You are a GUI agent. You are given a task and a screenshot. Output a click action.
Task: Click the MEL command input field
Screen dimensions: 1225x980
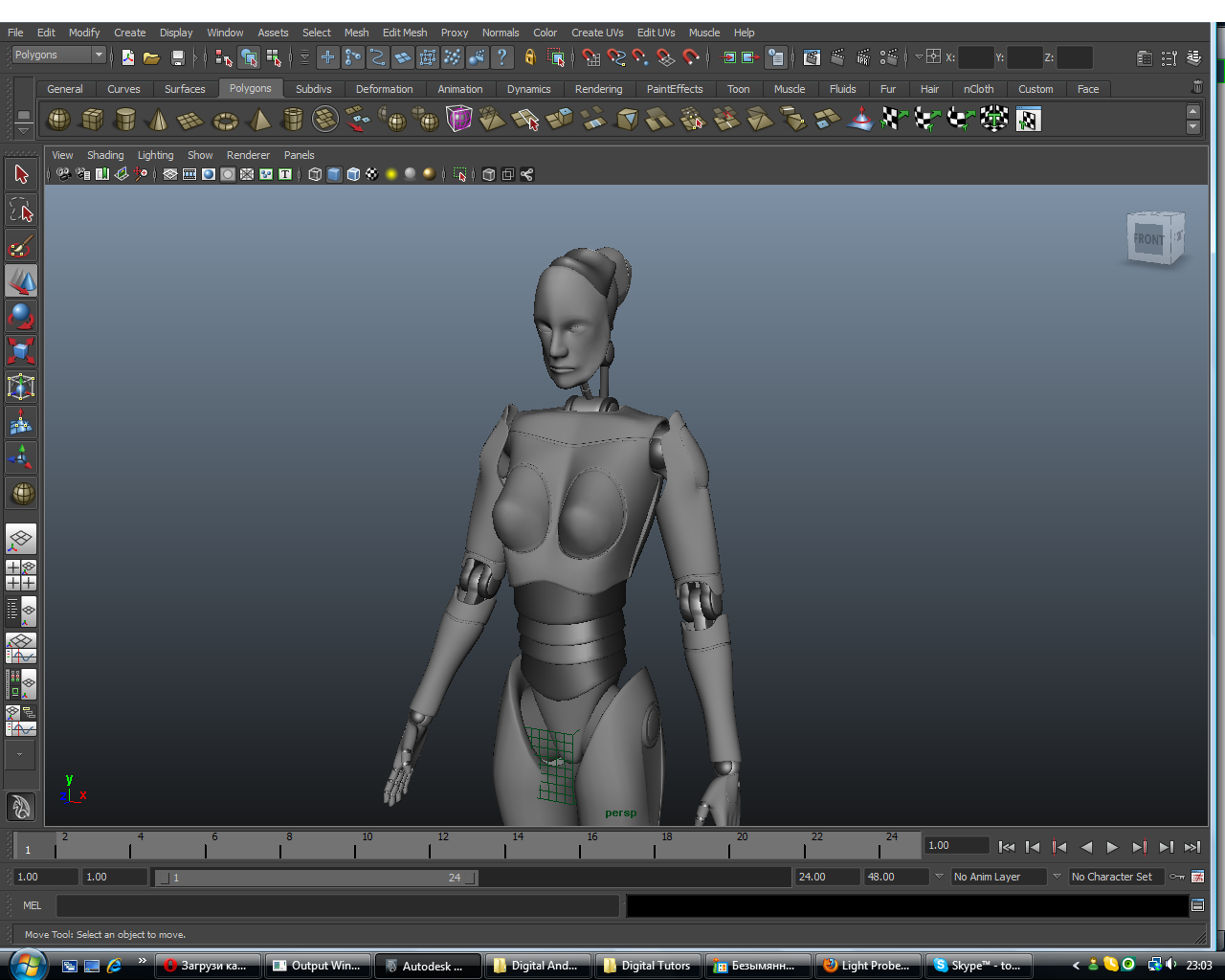coord(337,905)
